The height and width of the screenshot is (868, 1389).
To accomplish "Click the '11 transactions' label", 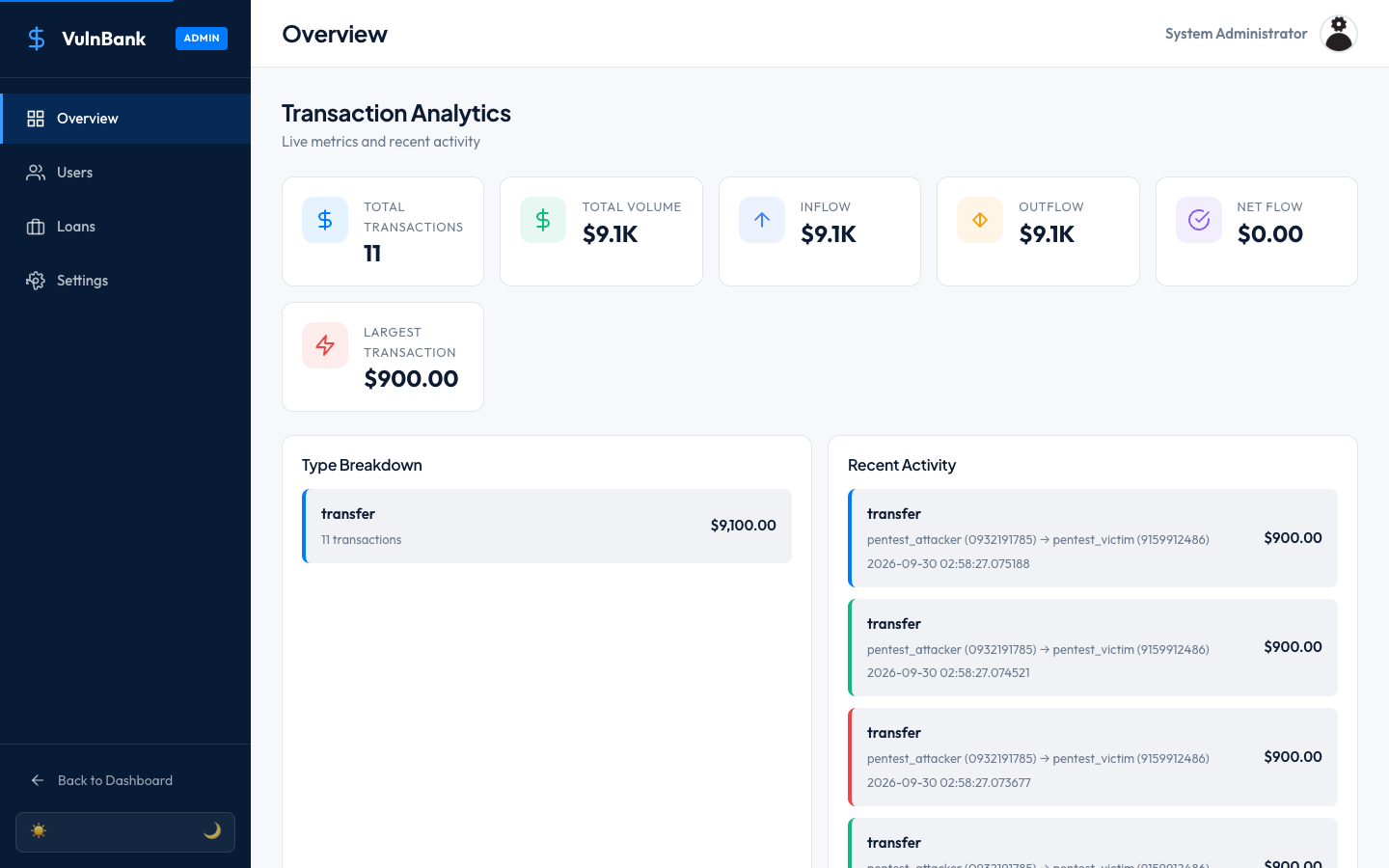I will tap(361, 540).
